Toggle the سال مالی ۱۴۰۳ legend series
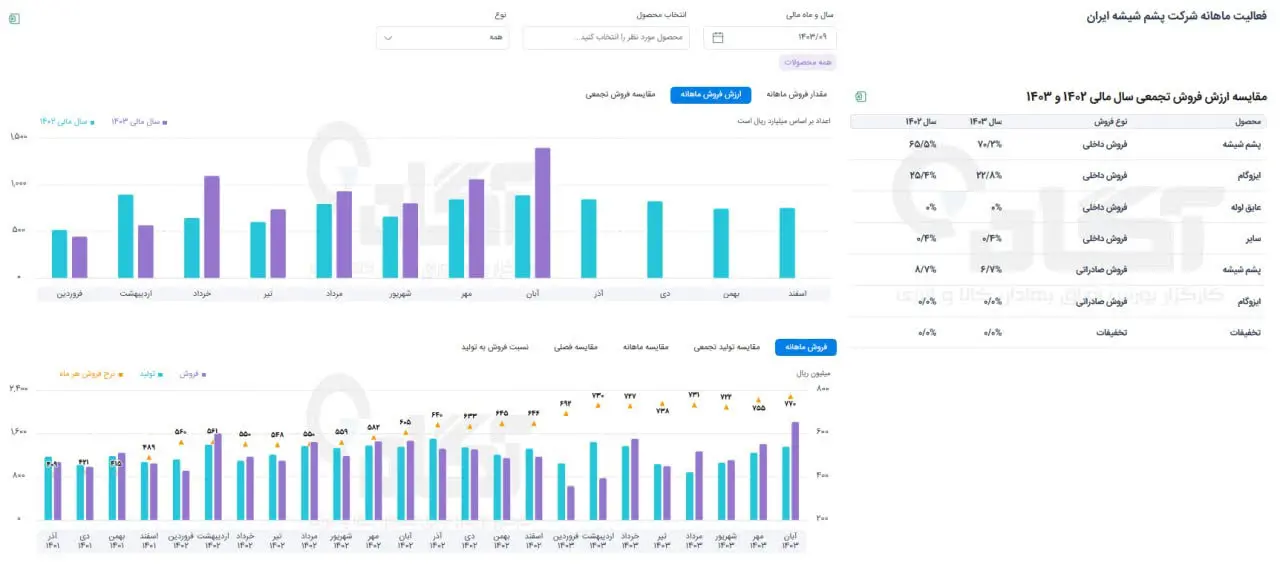This screenshot has height=568, width=1280. pyautogui.click(x=139, y=121)
